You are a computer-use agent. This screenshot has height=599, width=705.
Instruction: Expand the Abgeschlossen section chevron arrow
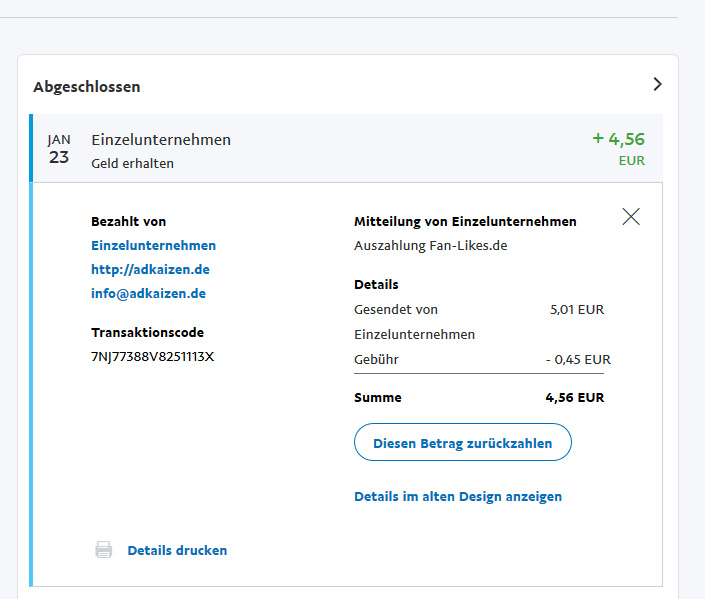coord(657,85)
